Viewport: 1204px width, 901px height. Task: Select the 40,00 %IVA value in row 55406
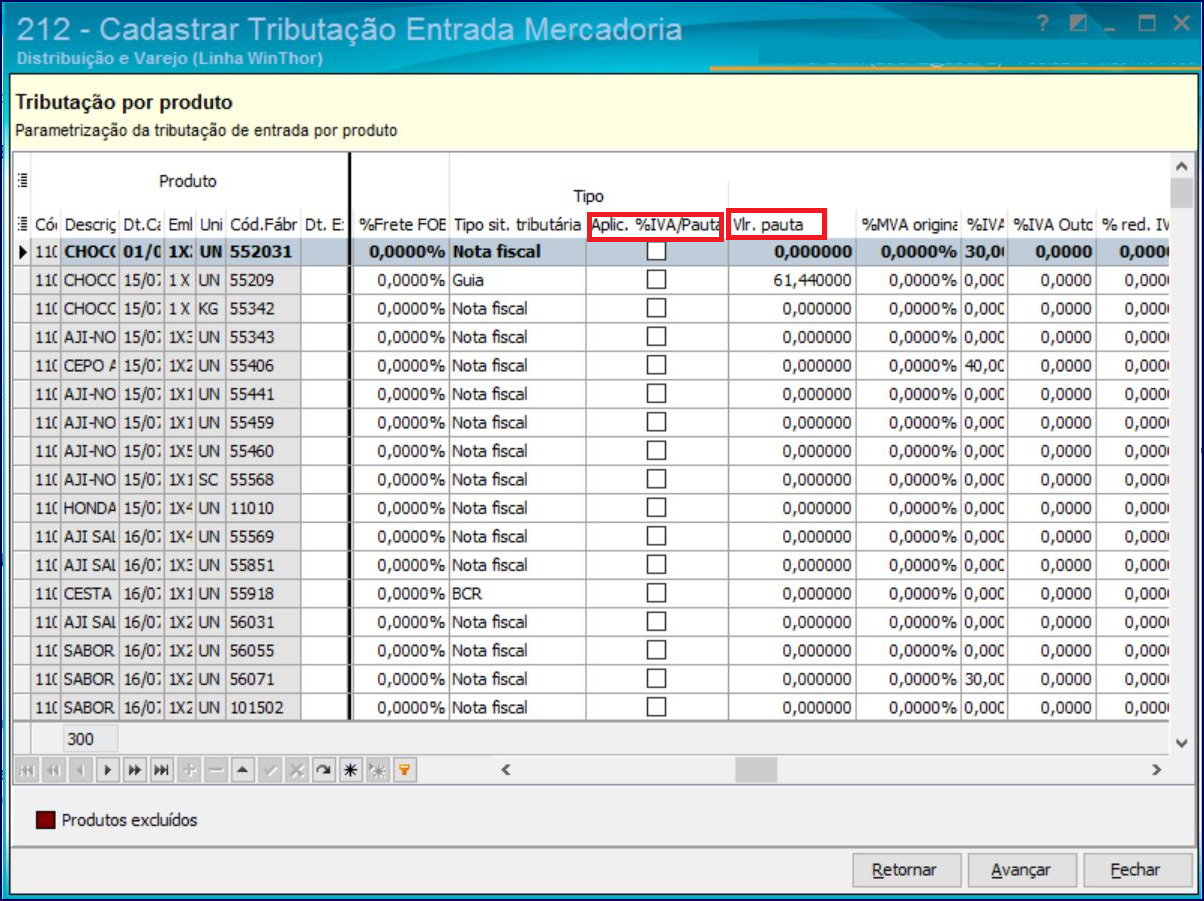984,365
